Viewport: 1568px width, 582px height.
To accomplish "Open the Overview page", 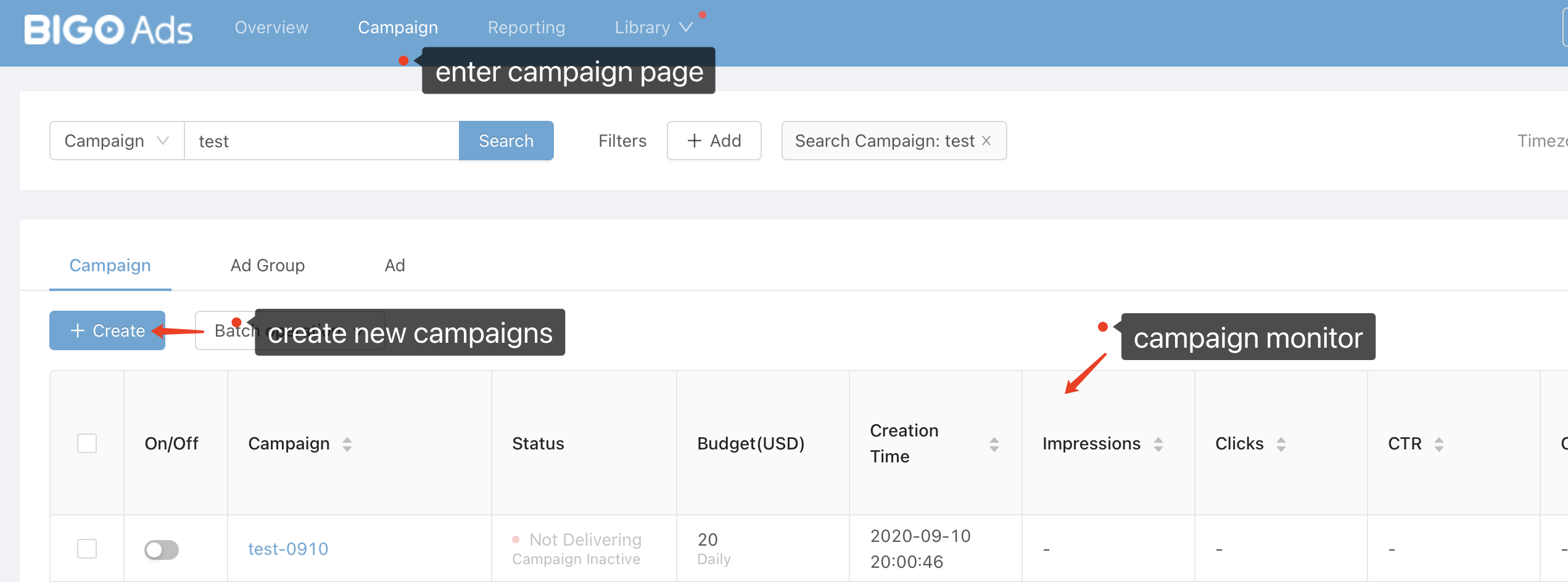I will 271,28.
